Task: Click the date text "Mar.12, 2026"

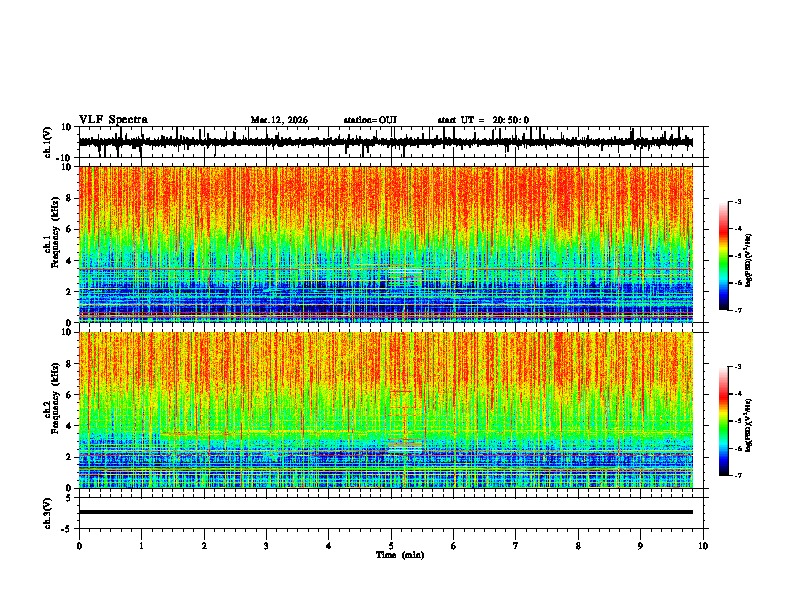Action: pos(279,120)
